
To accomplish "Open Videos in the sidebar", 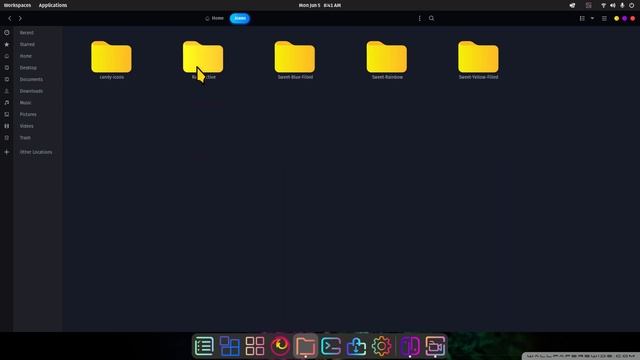I will click(27, 126).
